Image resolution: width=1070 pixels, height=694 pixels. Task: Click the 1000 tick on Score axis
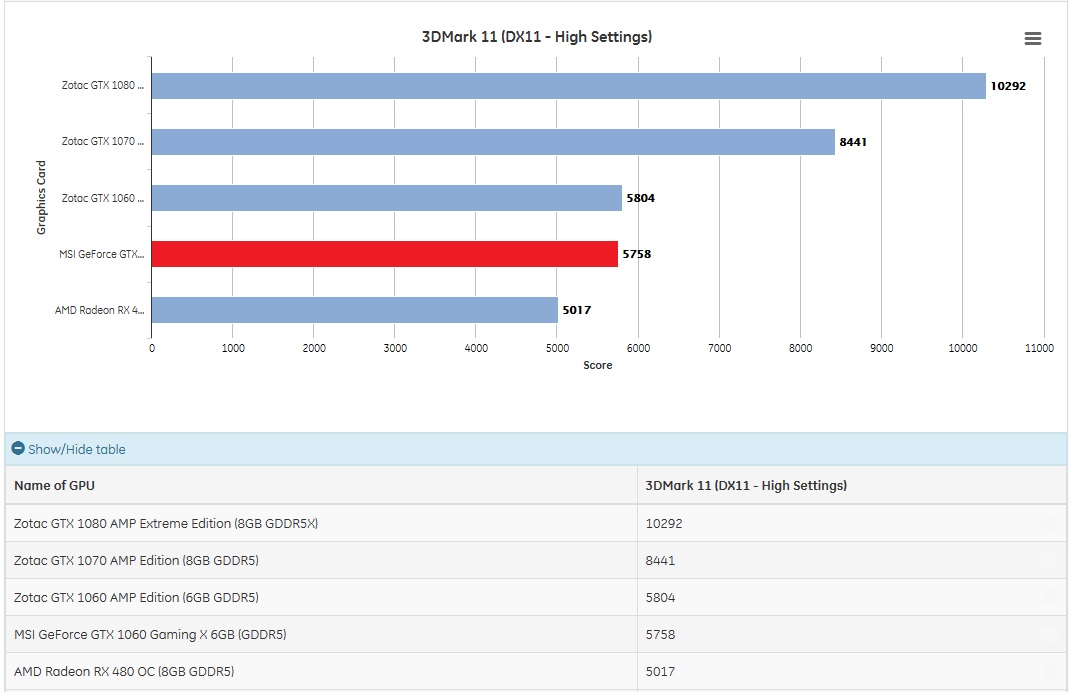click(233, 348)
